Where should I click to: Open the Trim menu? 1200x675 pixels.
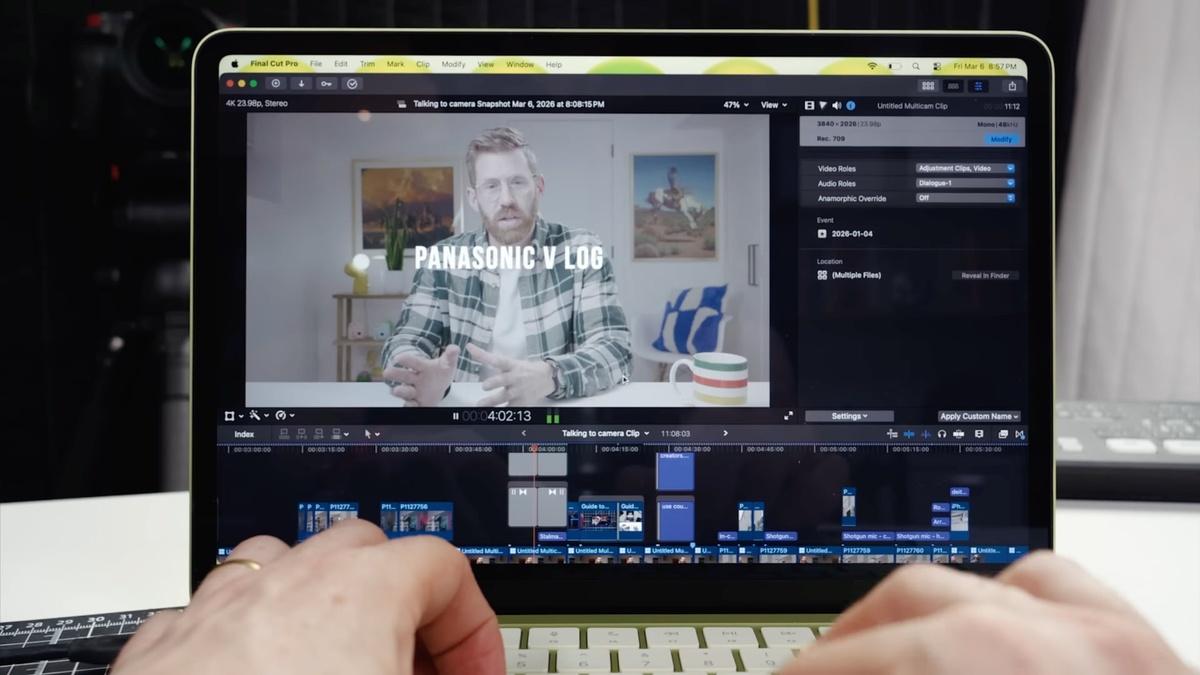click(367, 64)
